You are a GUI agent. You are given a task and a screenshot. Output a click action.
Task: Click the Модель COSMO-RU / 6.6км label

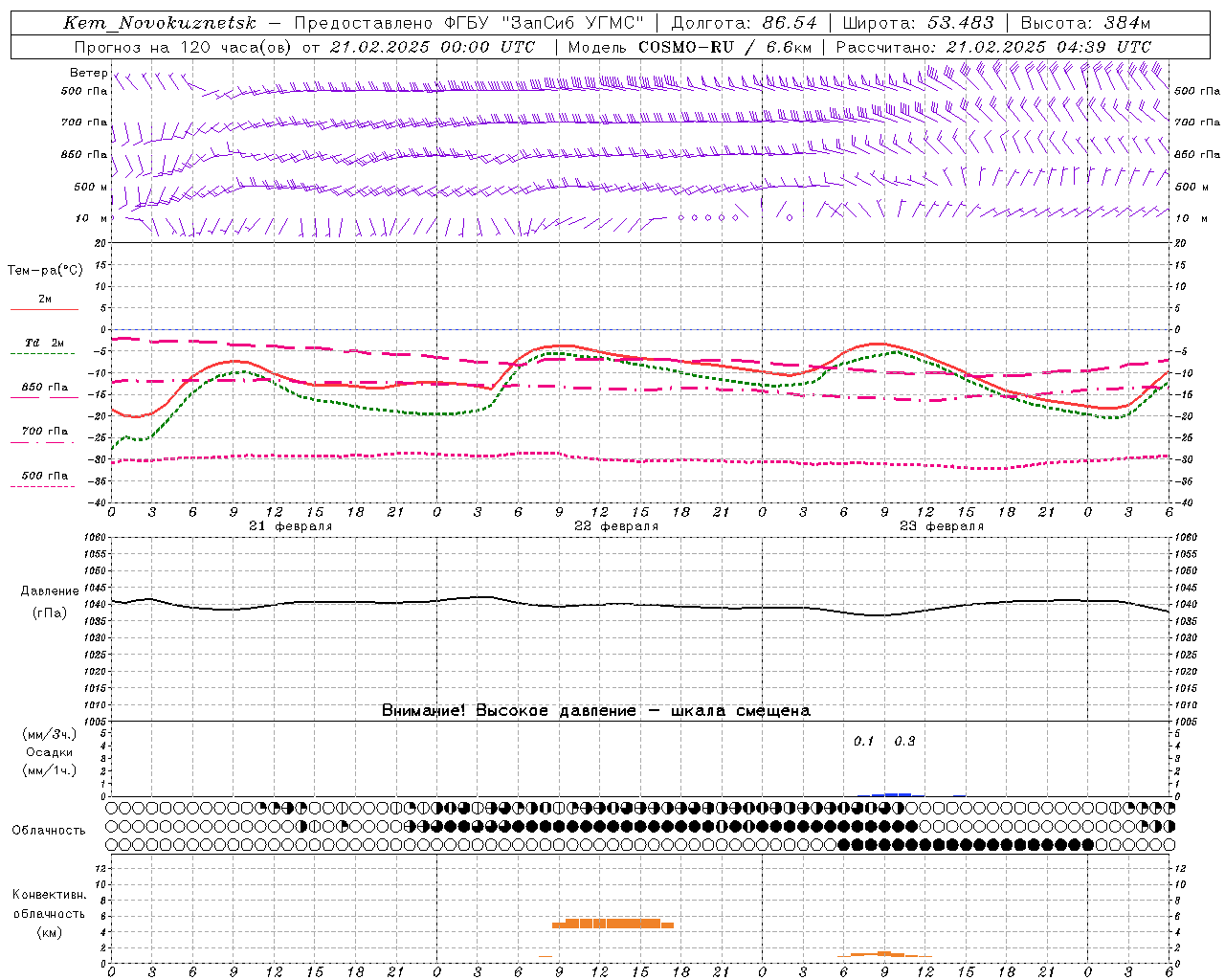click(x=690, y=47)
